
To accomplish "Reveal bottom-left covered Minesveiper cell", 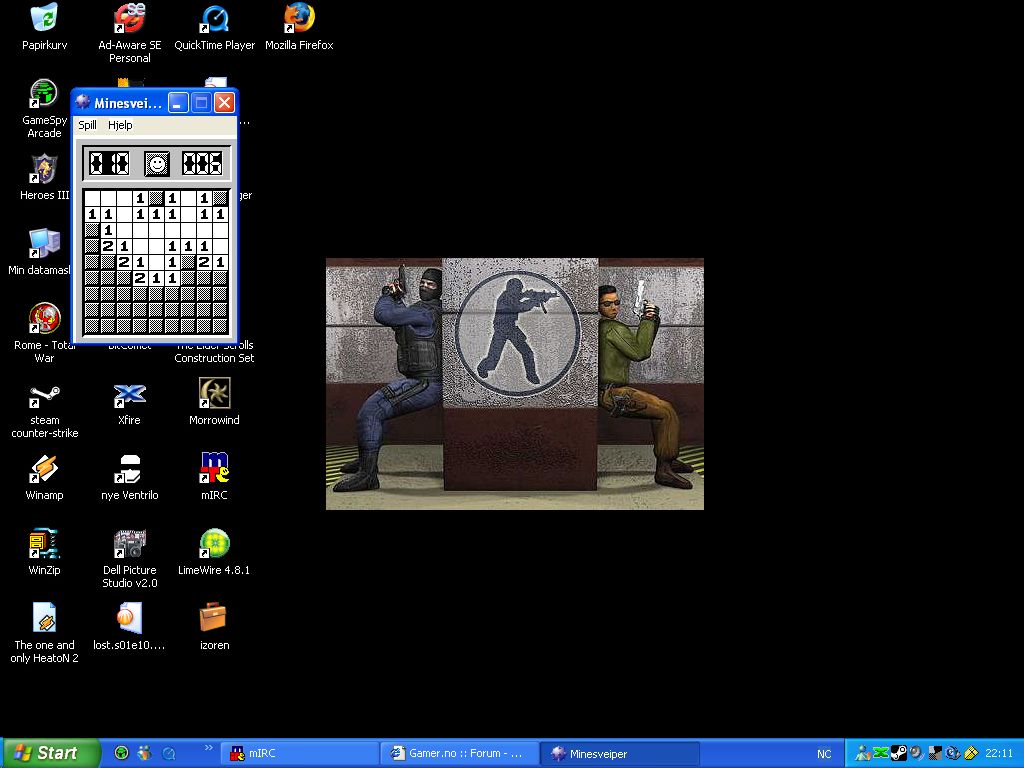I will 92,326.
